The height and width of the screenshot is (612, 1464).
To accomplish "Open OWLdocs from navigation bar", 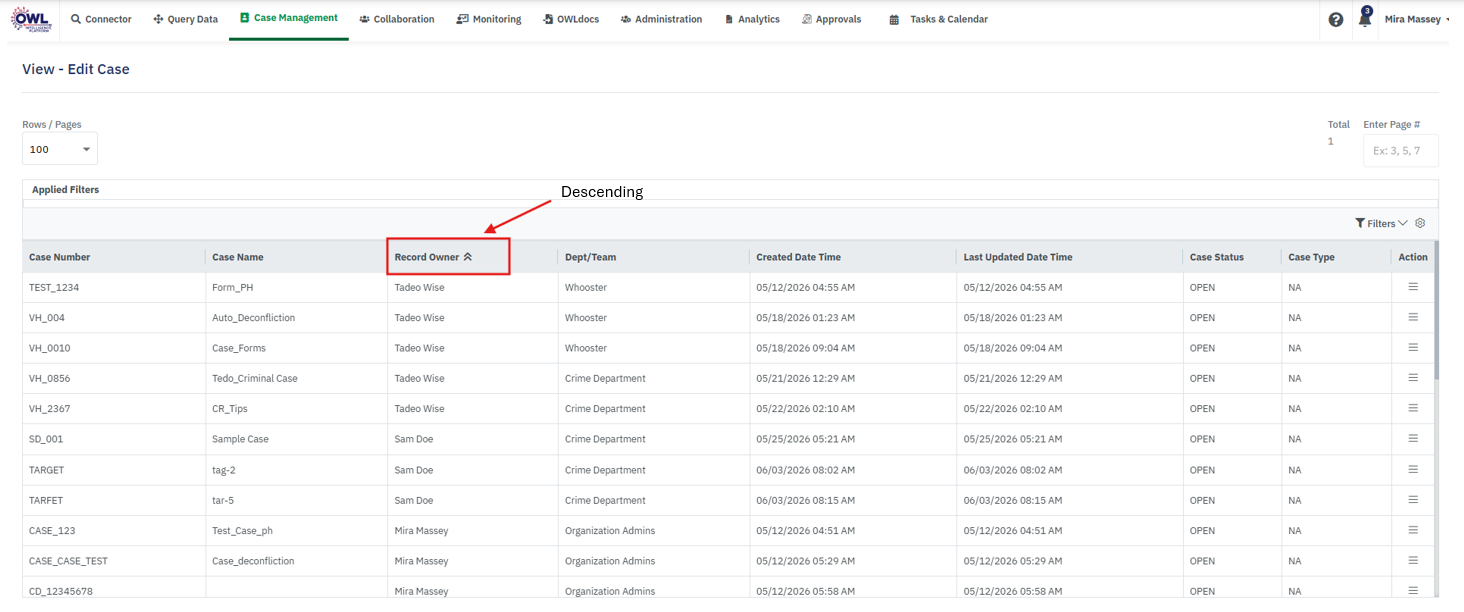I will 571,19.
